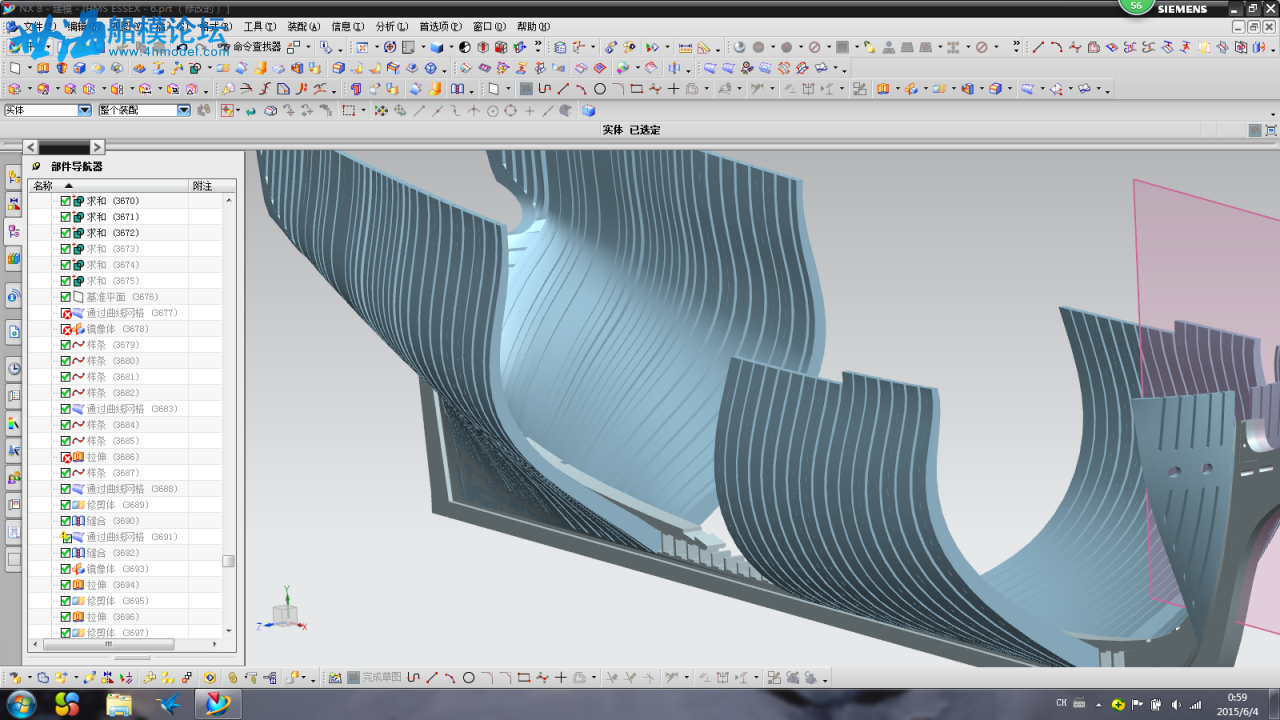Viewport: 1280px width, 720px height.
Task: Open the 信息(I) menu
Action: pos(347,27)
